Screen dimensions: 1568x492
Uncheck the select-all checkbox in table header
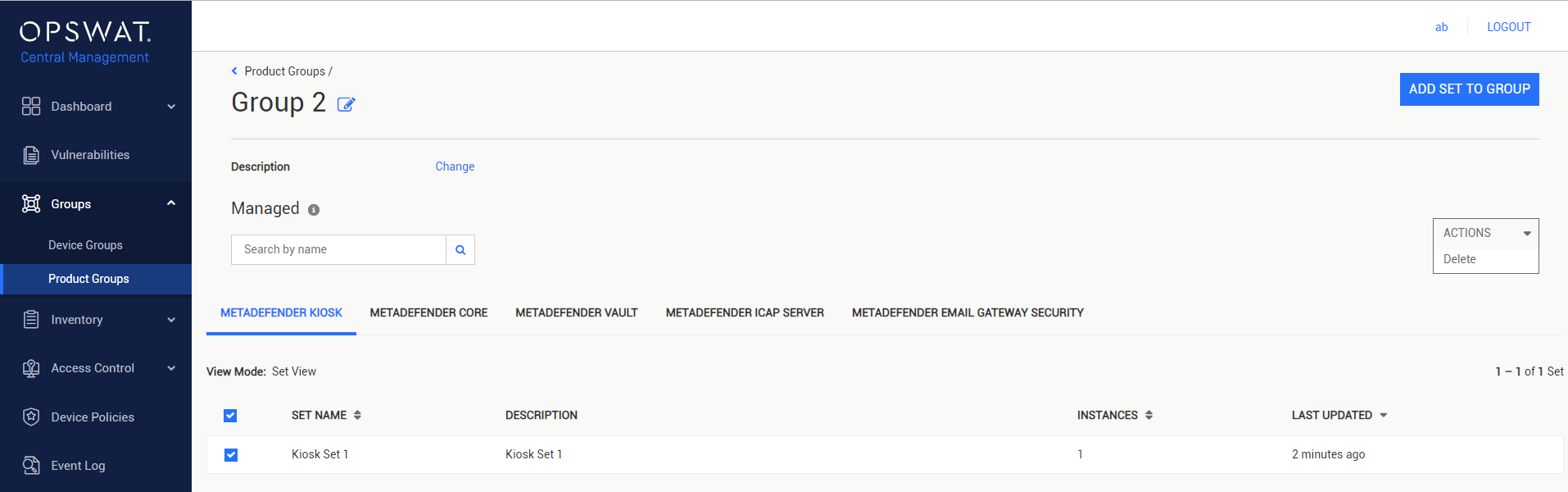pyautogui.click(x=230, y=416)
